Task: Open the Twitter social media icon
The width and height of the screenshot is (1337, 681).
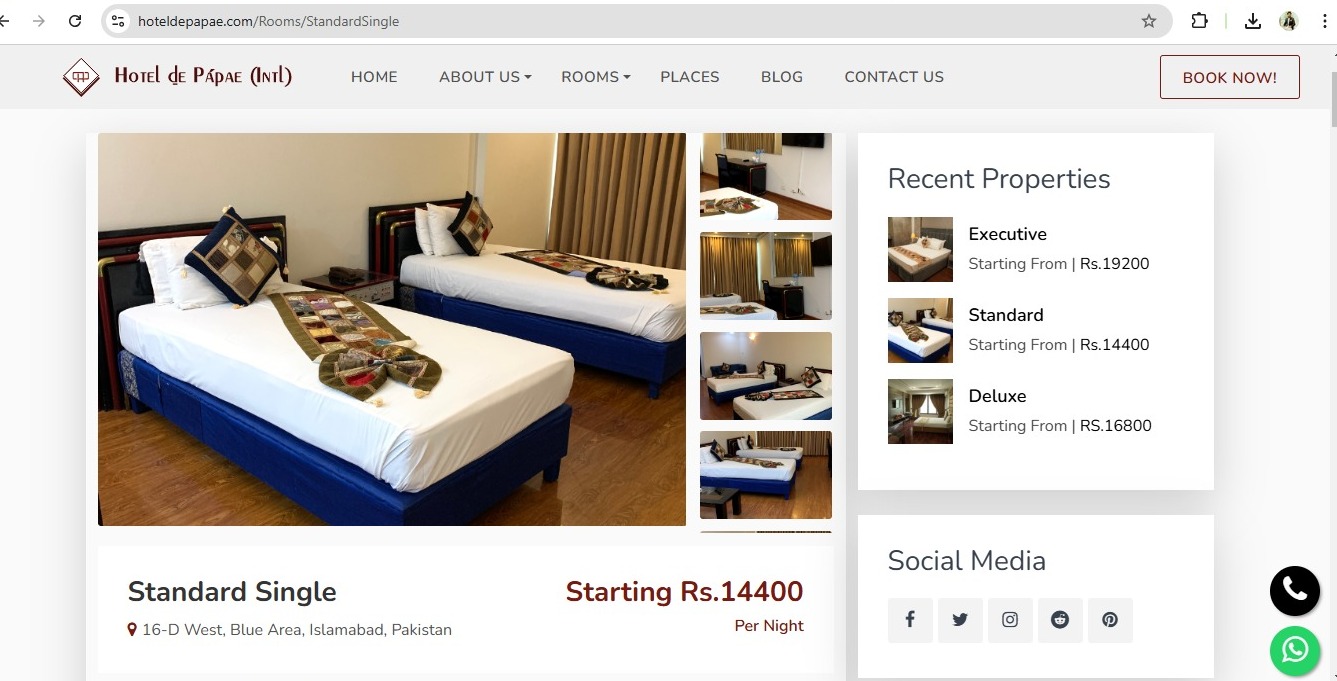Action: tap(960, 620)
